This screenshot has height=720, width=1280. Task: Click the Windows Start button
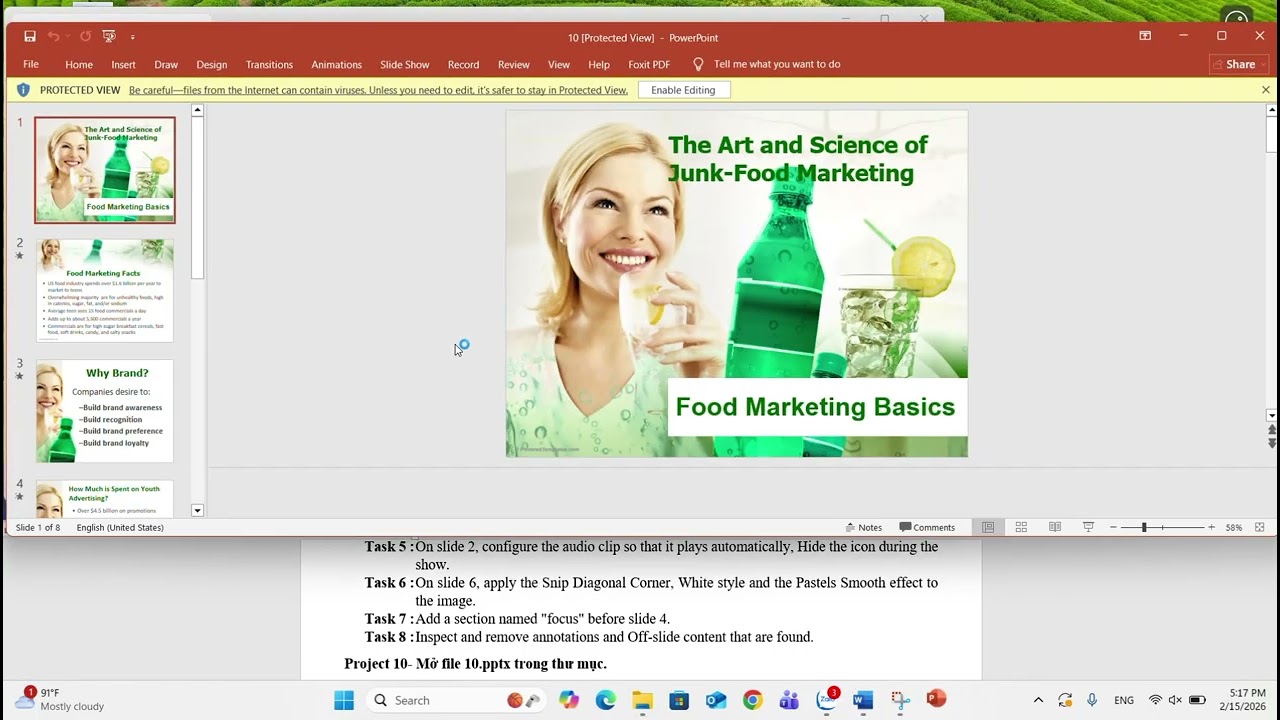344,700
